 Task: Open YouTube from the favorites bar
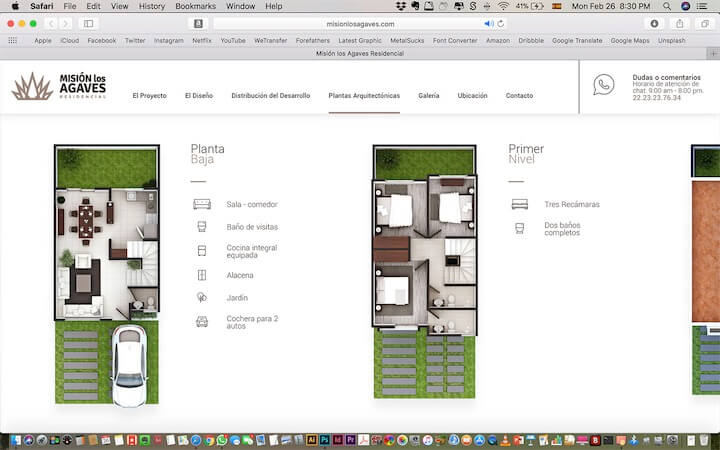232,40
